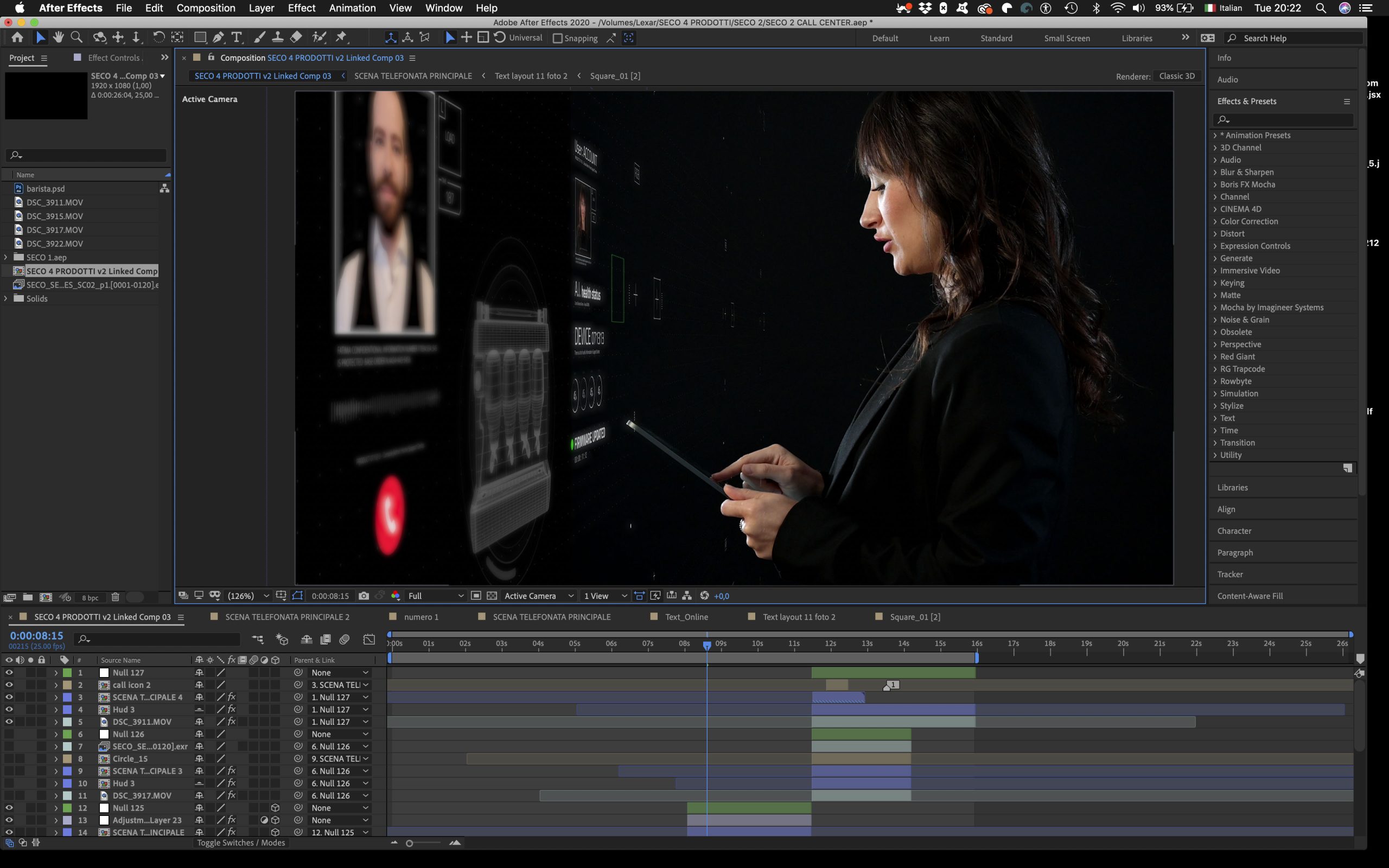Toggle visibility of call icon 2 layer

point(9,685)
